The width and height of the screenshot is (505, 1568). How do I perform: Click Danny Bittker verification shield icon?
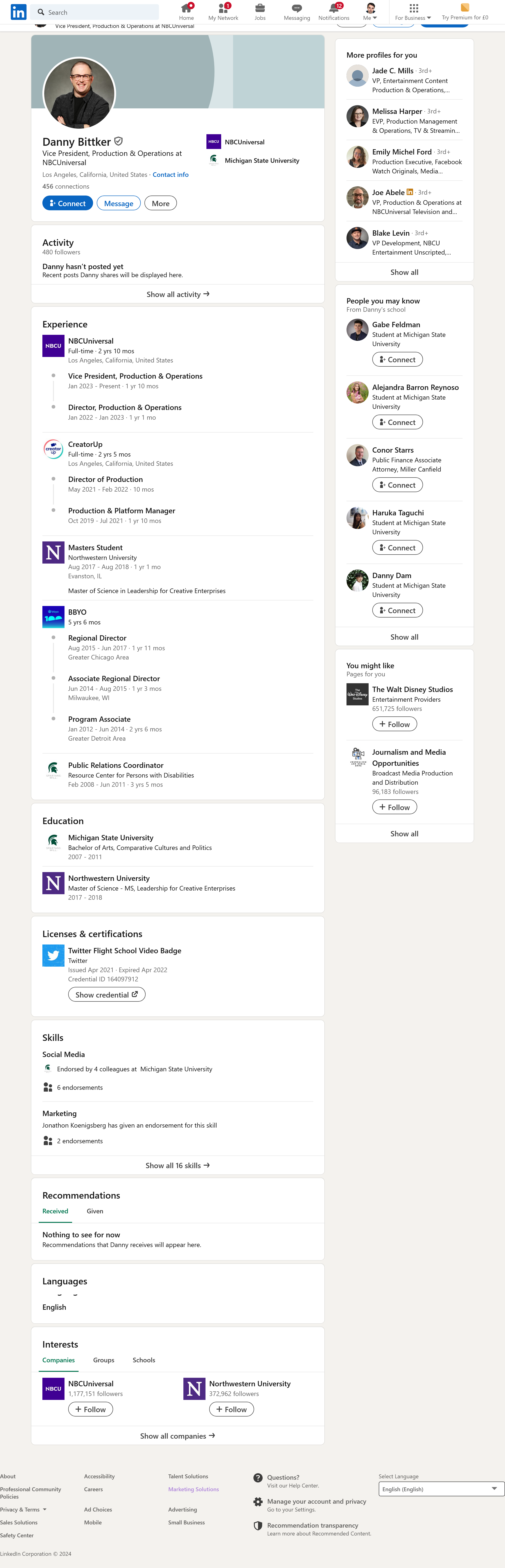[x=119, y=141]
